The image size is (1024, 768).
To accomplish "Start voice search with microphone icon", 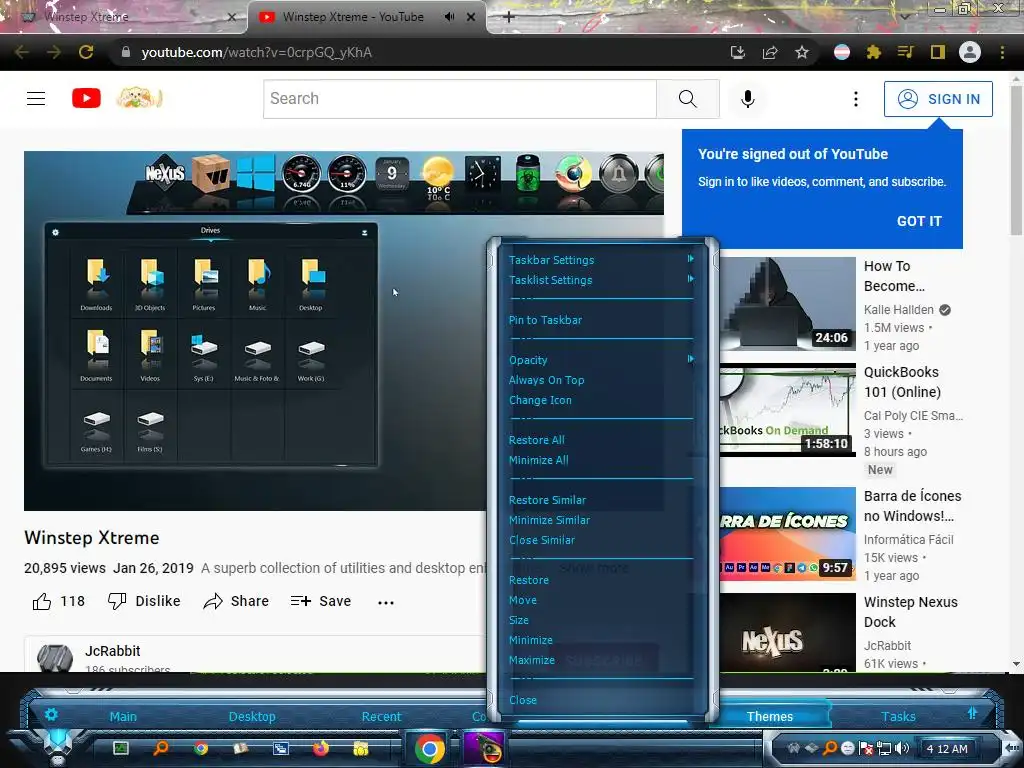I will pos(748,99).
